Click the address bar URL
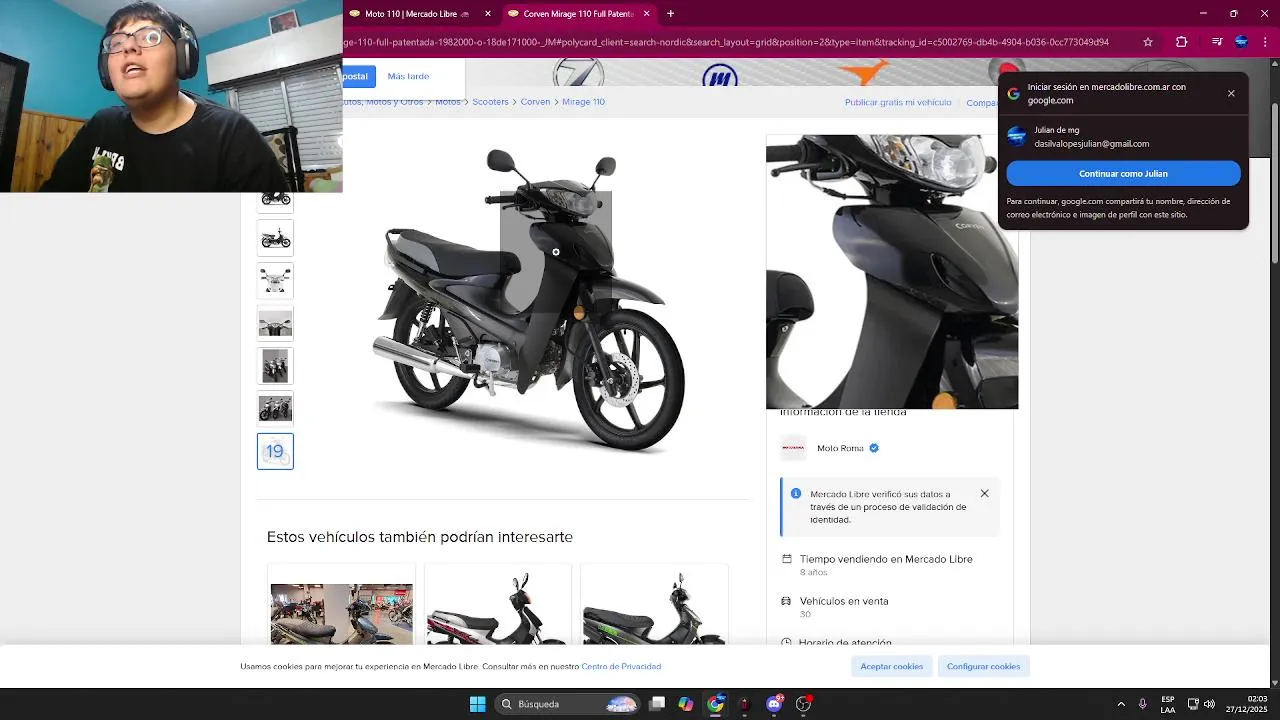The height and width of the screenshot is (720, 1280). tap(726, 42)
